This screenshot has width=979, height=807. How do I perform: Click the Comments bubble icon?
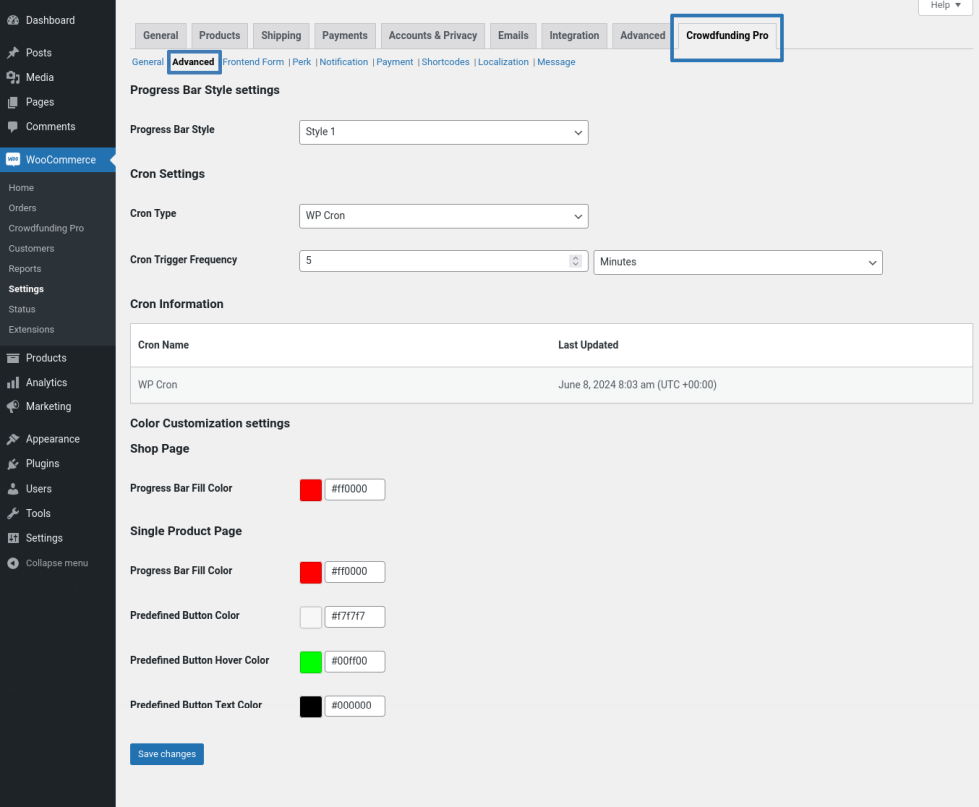click(13, 127)
